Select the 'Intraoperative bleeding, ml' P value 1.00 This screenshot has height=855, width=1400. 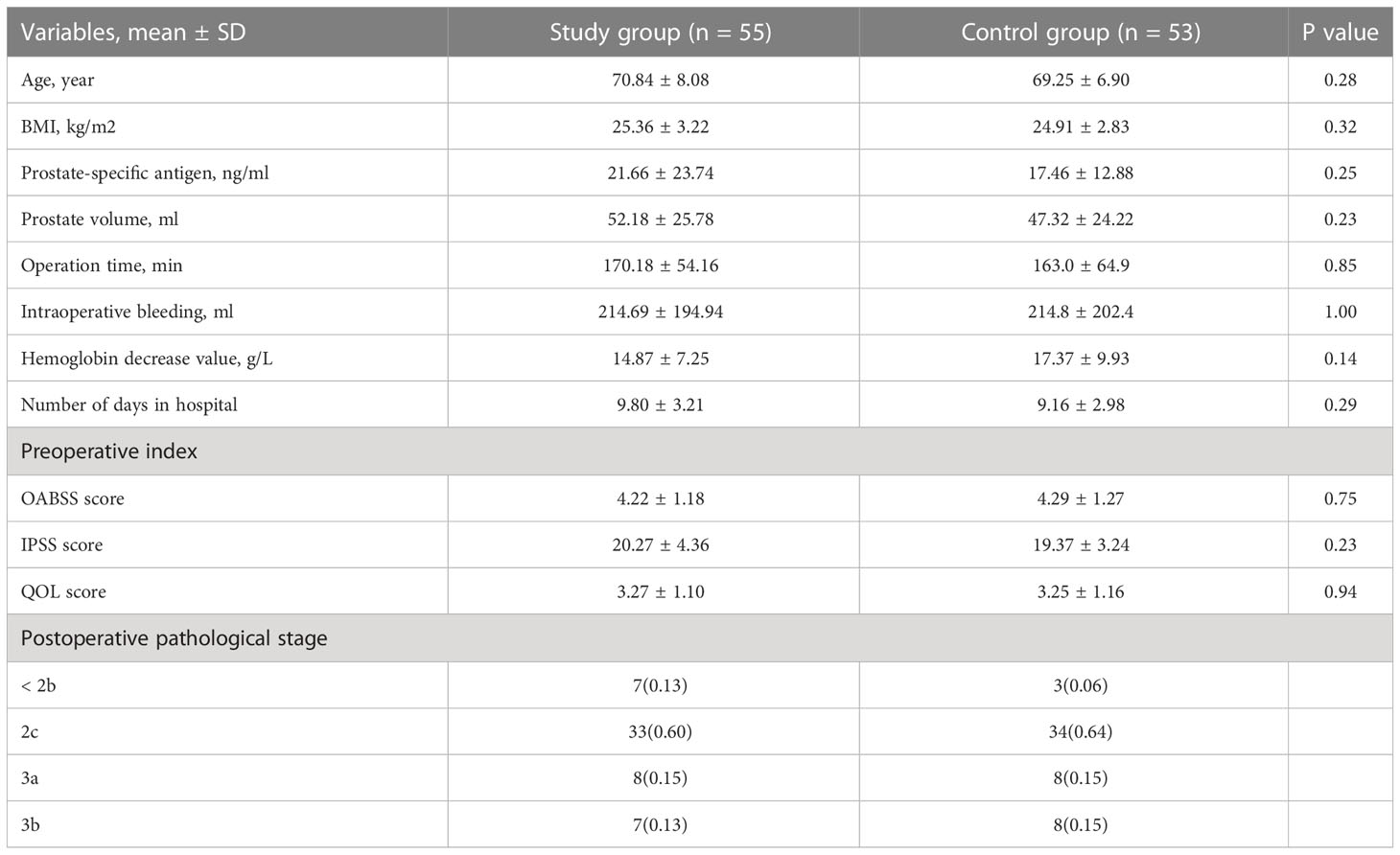coord(1340,312)
